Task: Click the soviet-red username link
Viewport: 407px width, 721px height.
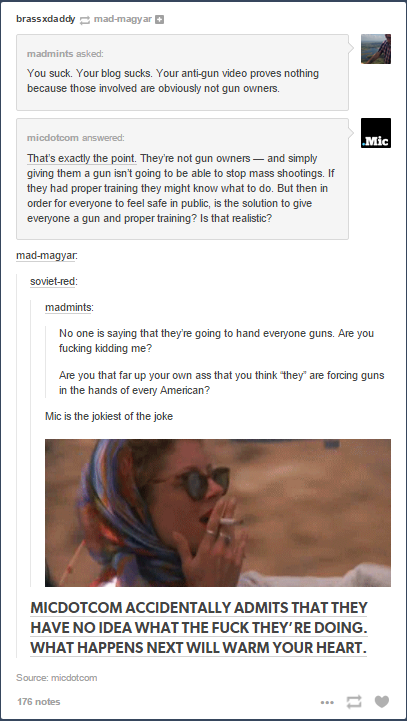Action: pyautogui.click(x=52, y=281)
